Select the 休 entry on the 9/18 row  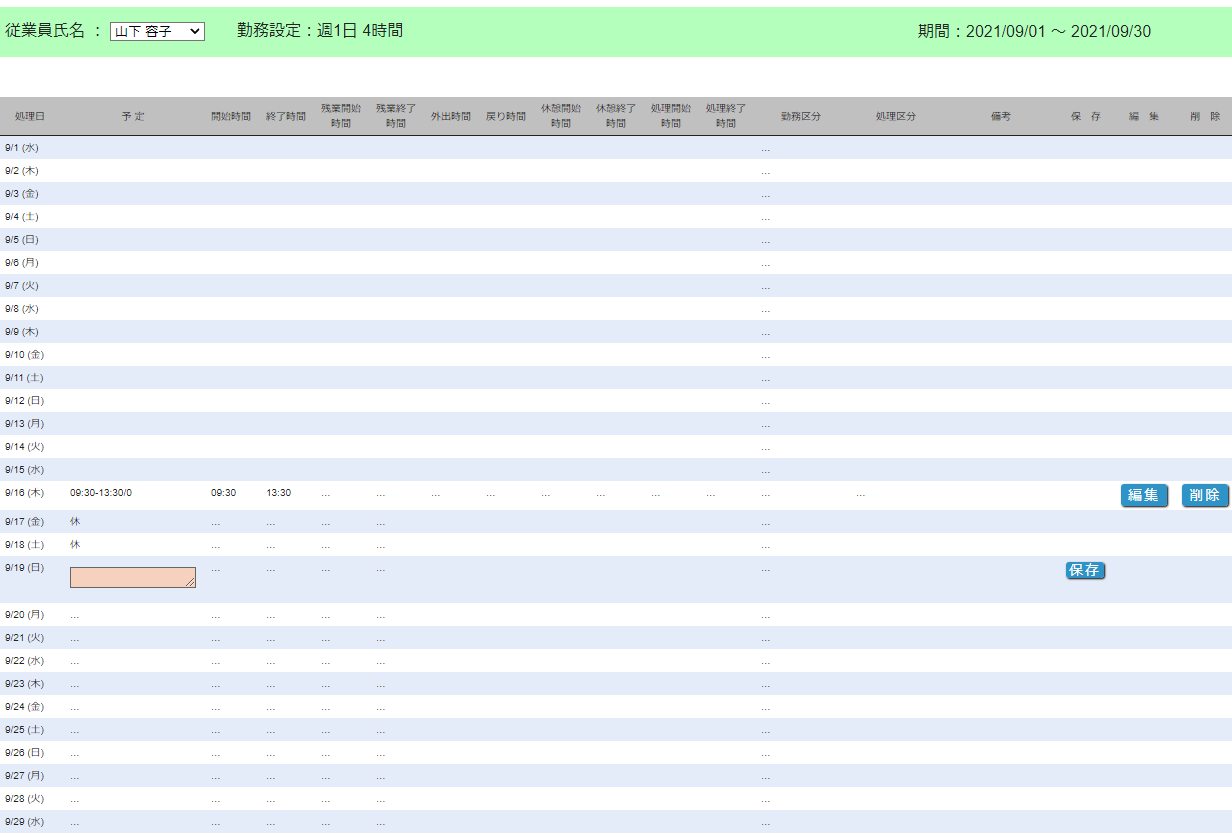pyautogui.click(x=75, y=544)
